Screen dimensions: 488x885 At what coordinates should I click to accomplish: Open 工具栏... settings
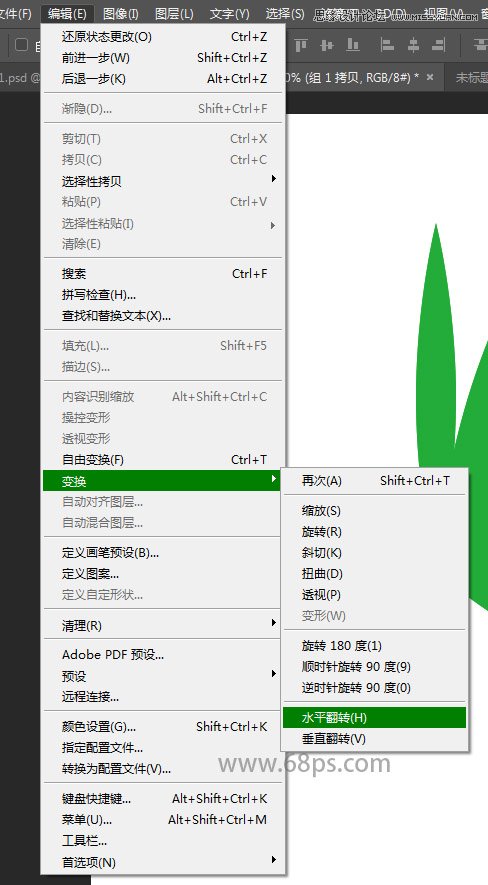pyautogui.click(x=164, y=841)
